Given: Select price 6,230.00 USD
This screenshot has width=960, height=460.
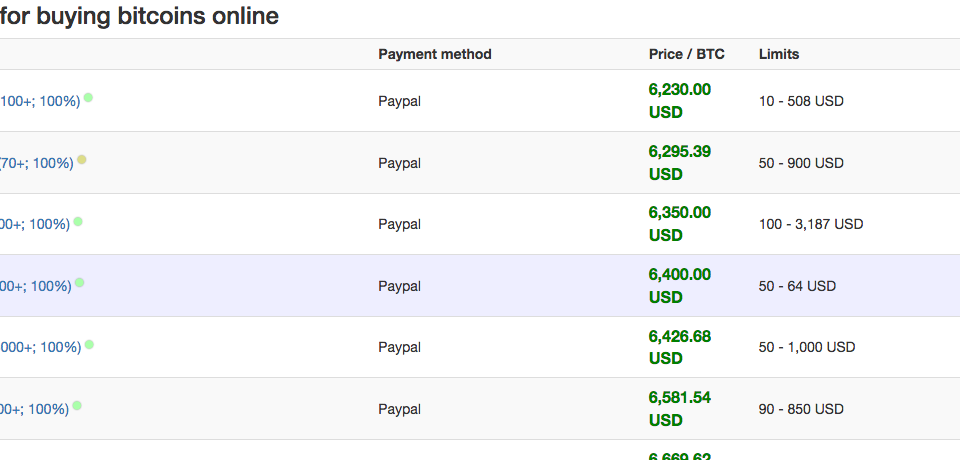Looking at the screenshot, I should click(x=680, y=101).
